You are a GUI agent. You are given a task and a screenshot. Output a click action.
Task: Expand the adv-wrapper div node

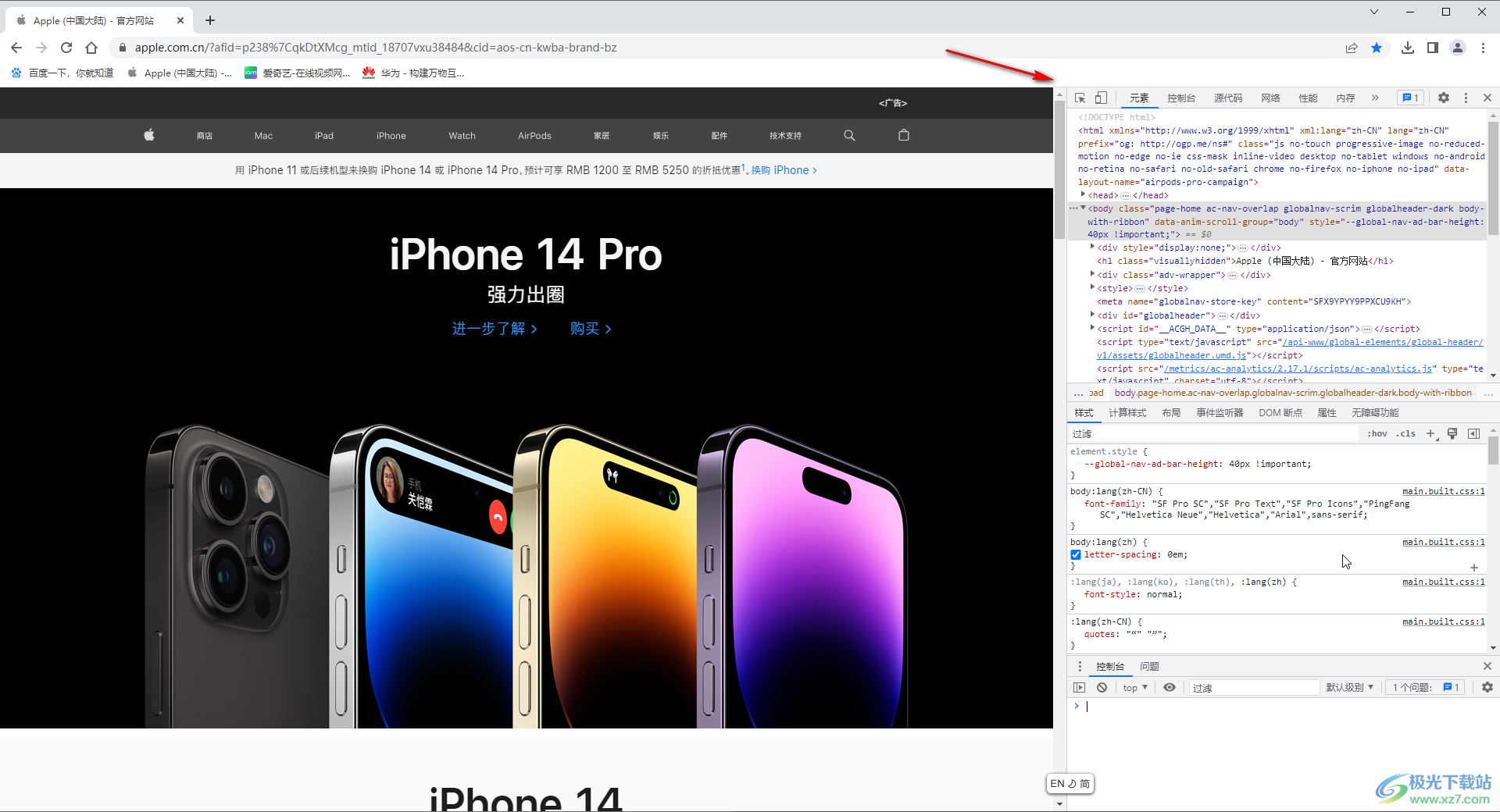point(1092,274)
